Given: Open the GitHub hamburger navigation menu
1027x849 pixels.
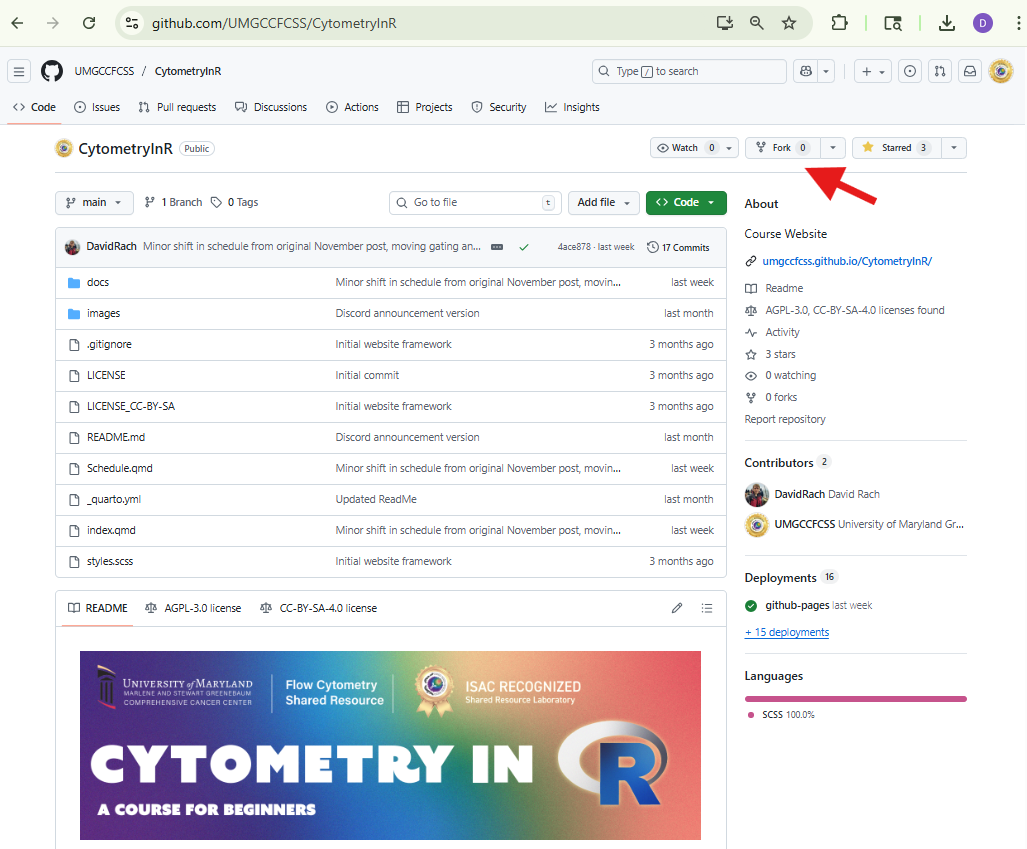Looking at the screenshot, I should (18, 71).
